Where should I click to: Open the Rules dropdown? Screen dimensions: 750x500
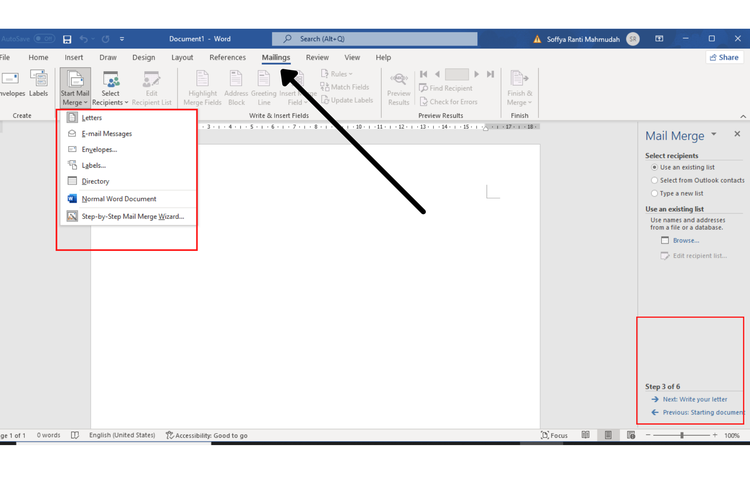click(x=337, y=74)
